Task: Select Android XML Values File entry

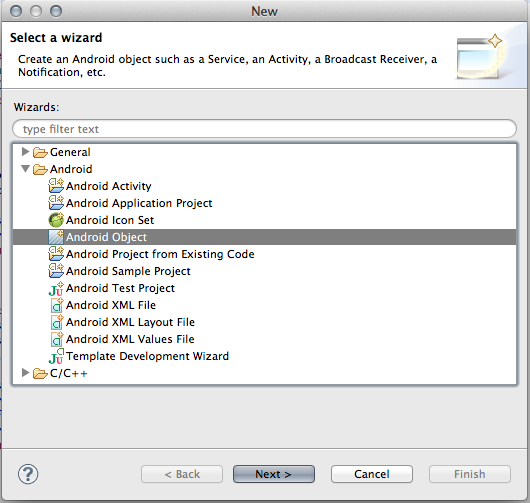Action: (130, 339)
